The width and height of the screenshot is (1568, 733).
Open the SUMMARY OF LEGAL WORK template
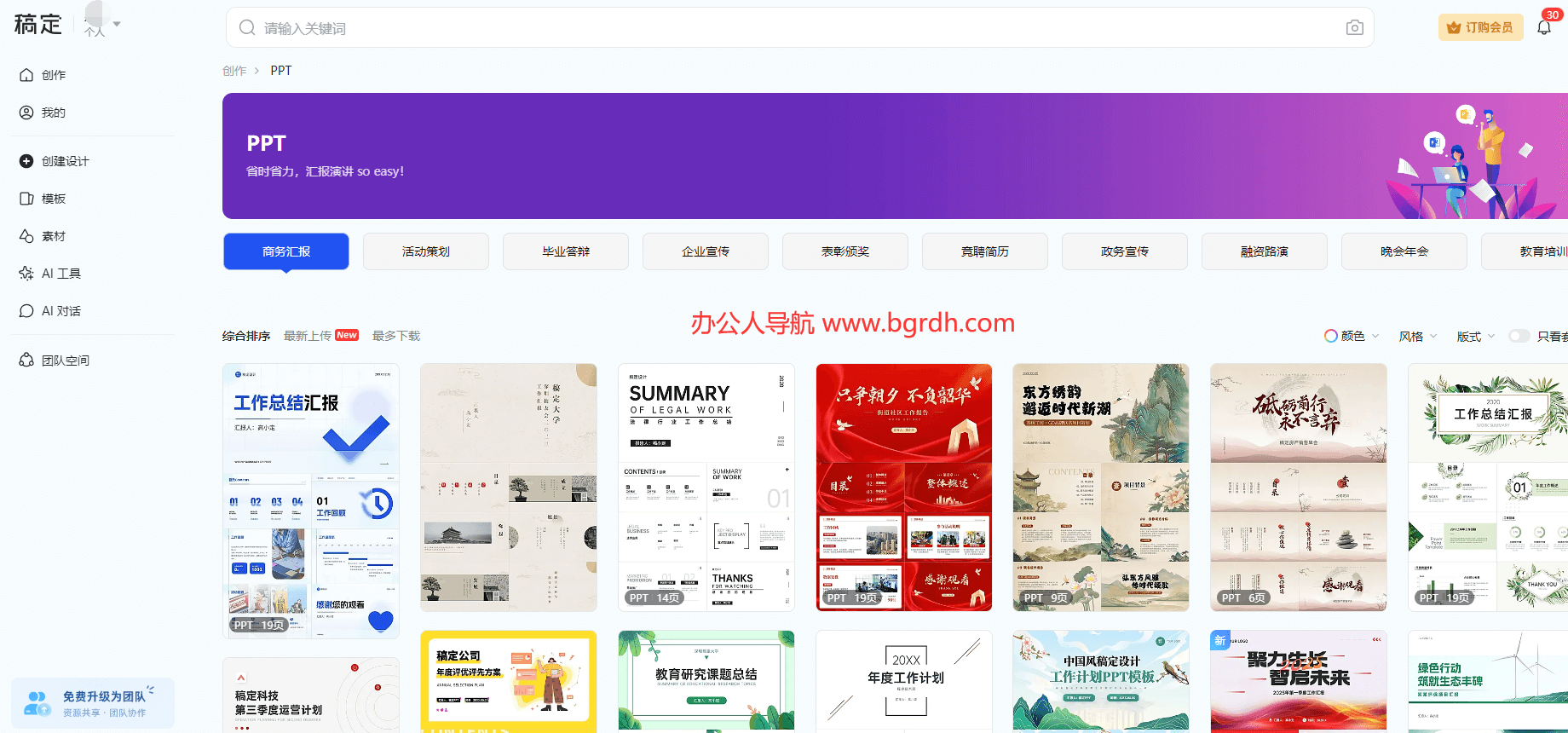706,488
